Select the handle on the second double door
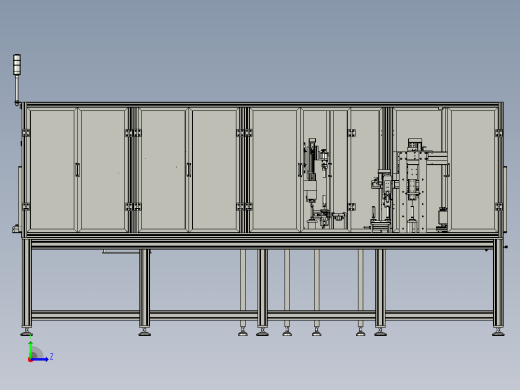The height and width of the screenshot is (390, 520). coord(189,170)
